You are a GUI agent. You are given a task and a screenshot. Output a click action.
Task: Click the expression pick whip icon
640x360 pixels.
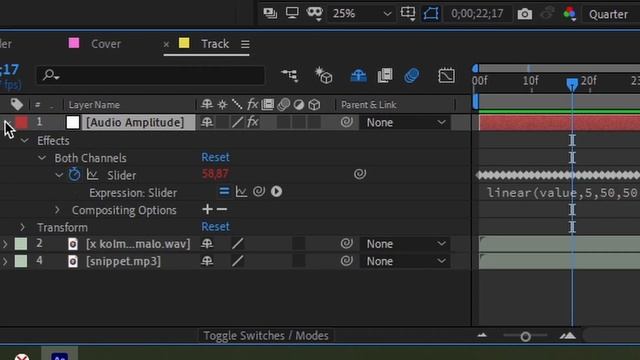point(259,191)
